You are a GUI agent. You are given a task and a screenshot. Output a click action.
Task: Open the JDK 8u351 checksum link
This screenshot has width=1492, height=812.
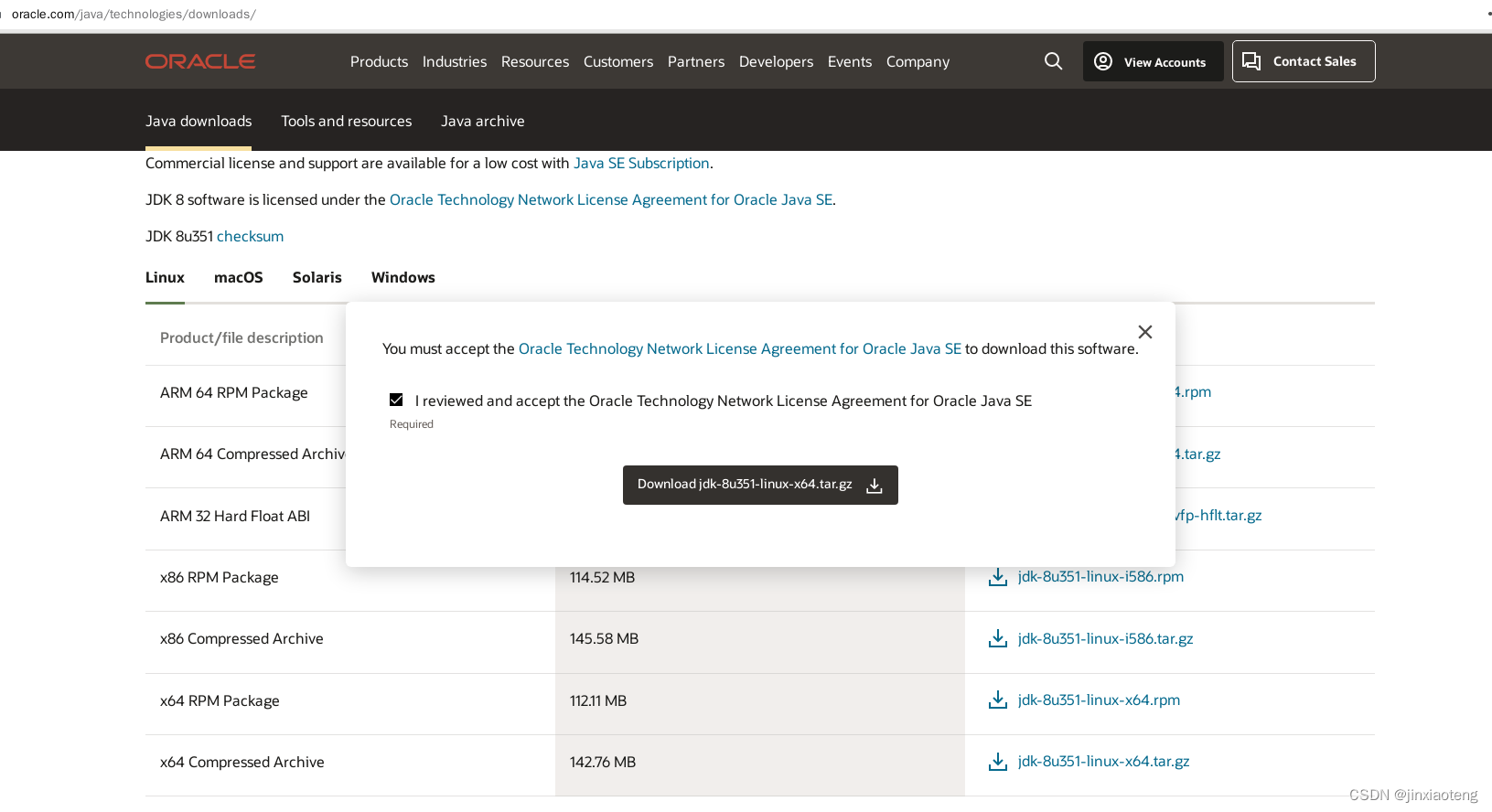point(250,236)
